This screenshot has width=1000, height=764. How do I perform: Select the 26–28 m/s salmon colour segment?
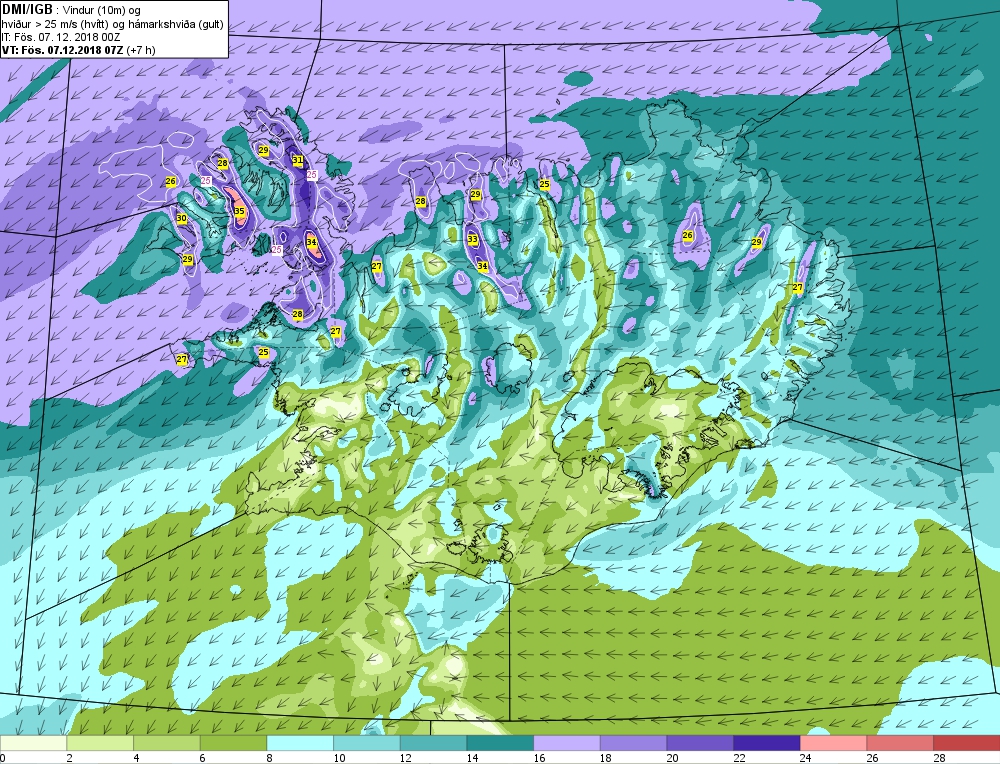(899, 743)
